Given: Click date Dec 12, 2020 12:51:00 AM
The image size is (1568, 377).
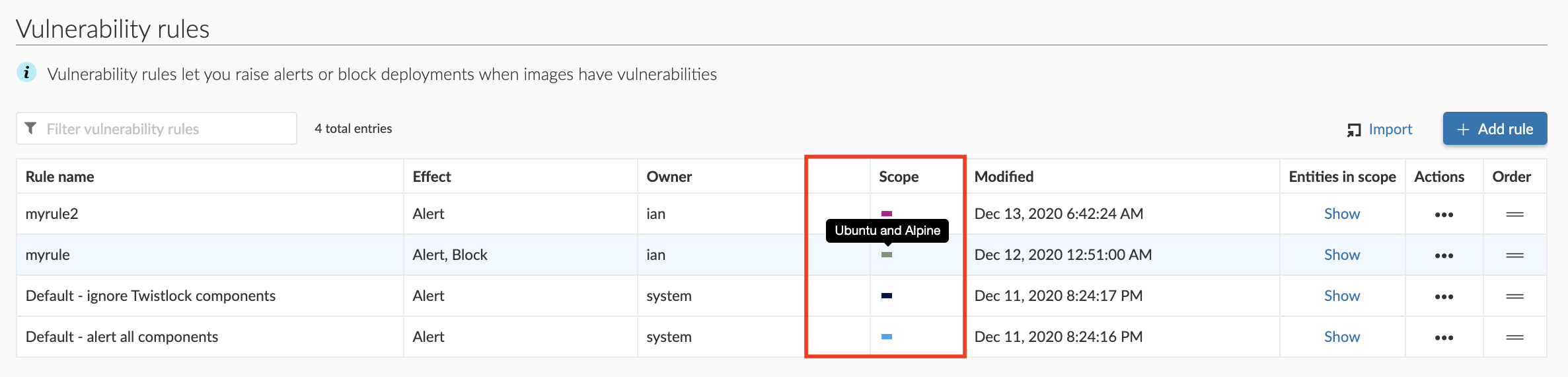Looking at the screenshot, I should pyautogui.click(x=1063, y=255).
